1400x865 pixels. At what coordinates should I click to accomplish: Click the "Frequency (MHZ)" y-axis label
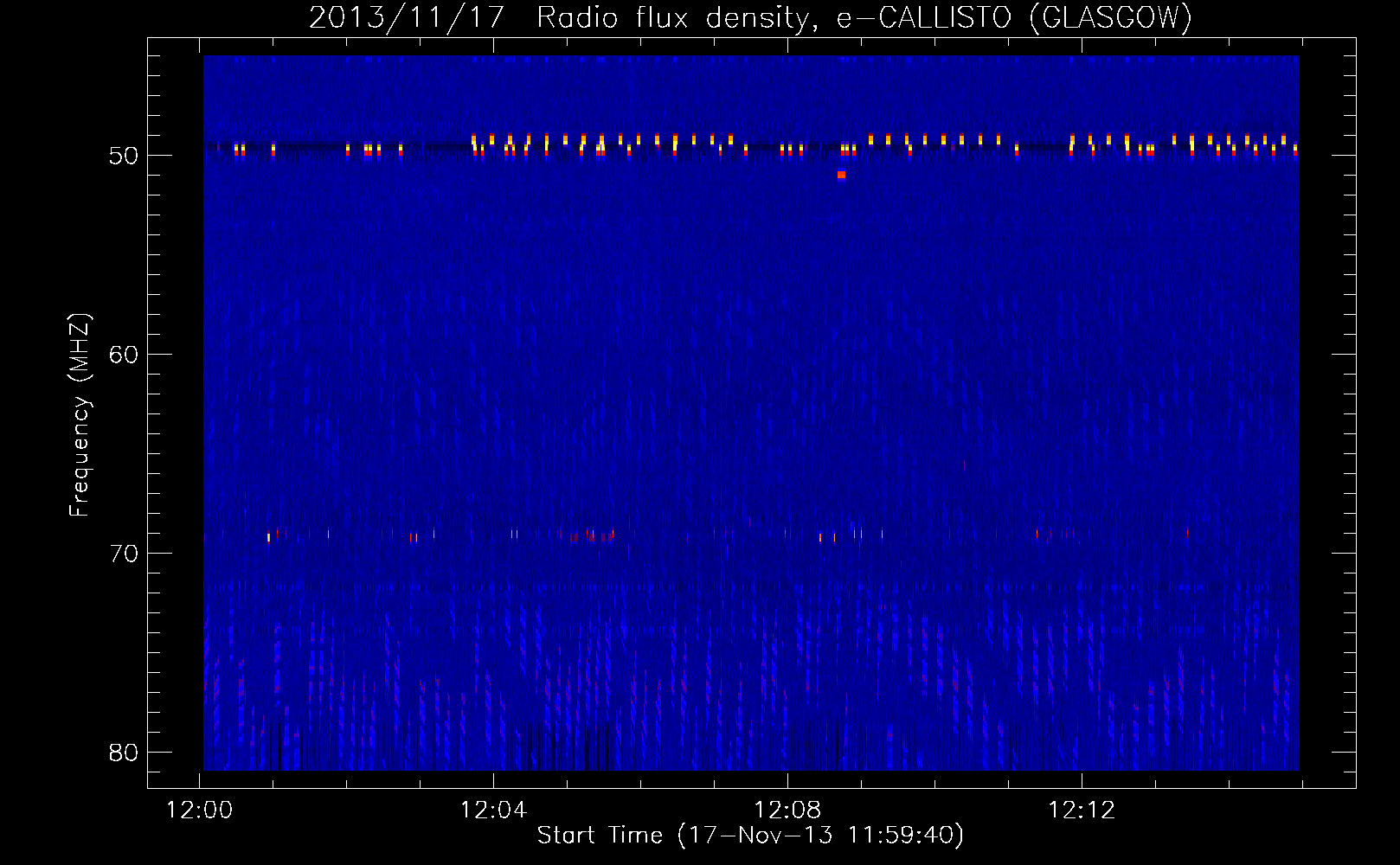click(x=79, y=415)
